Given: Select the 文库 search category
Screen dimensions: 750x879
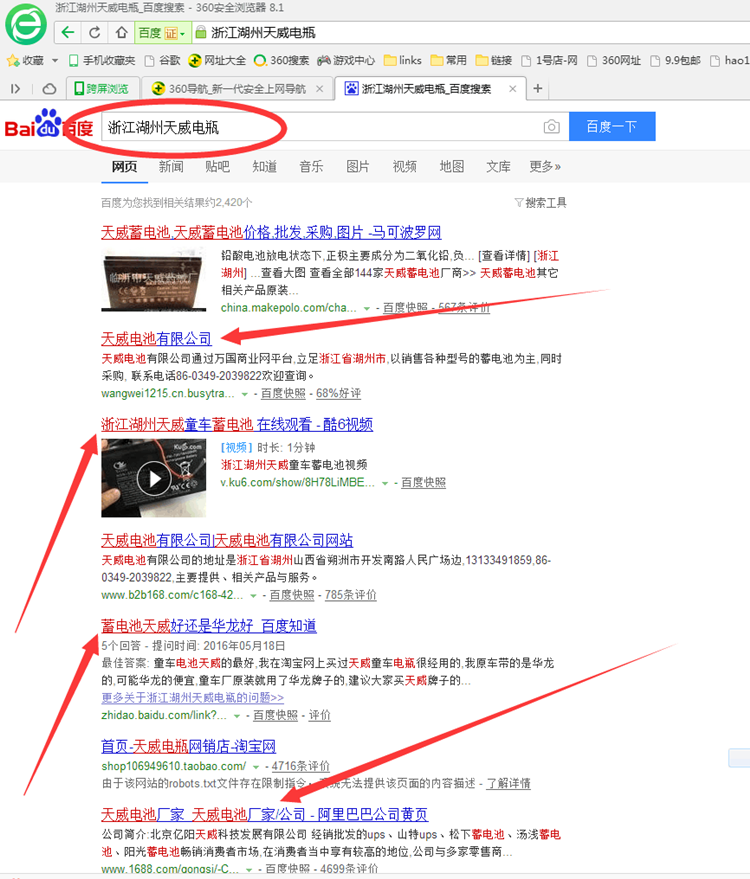Looking at the screenshot, I should click(498, 166).
